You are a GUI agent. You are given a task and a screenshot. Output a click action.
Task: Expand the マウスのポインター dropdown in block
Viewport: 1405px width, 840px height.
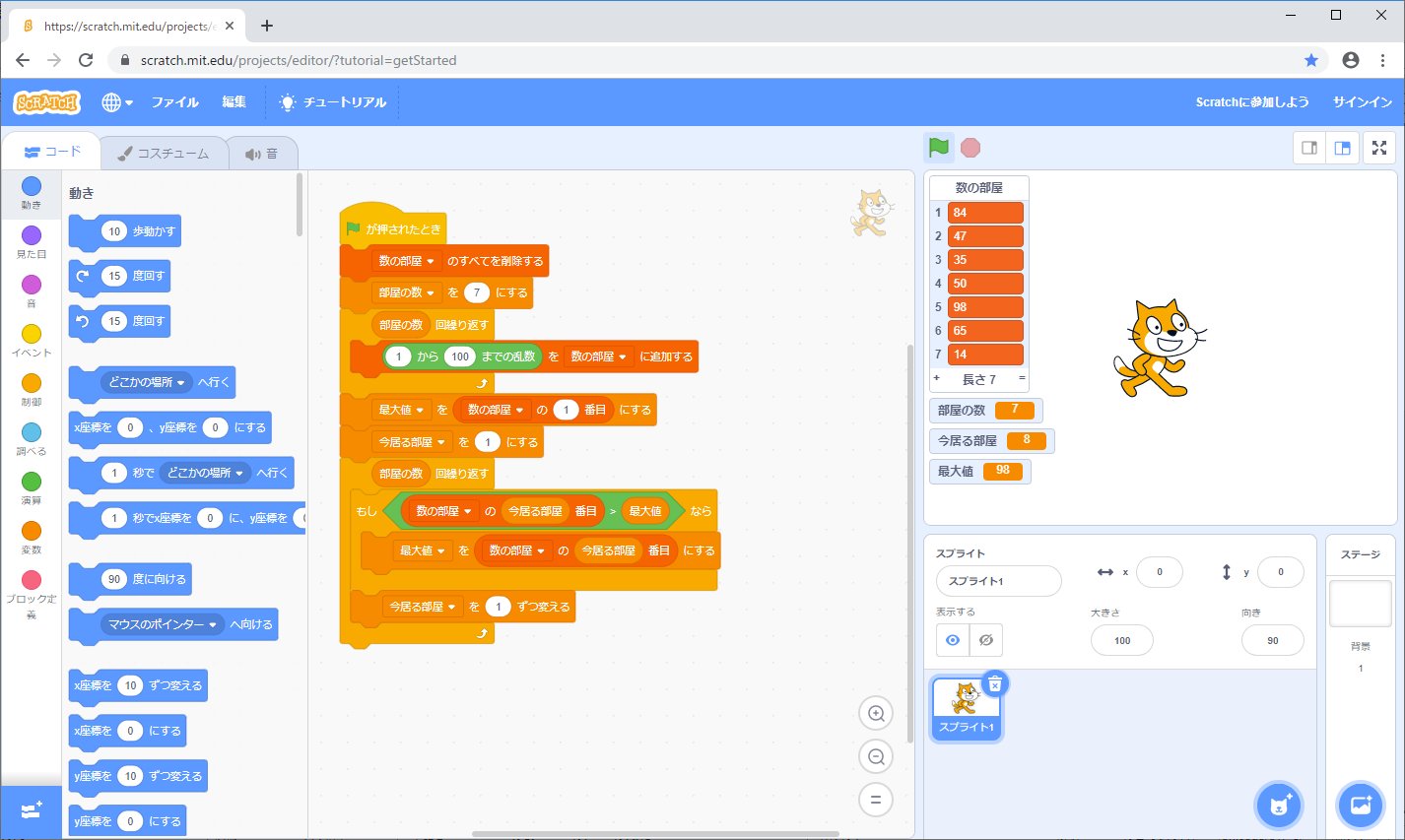point(213,625)
